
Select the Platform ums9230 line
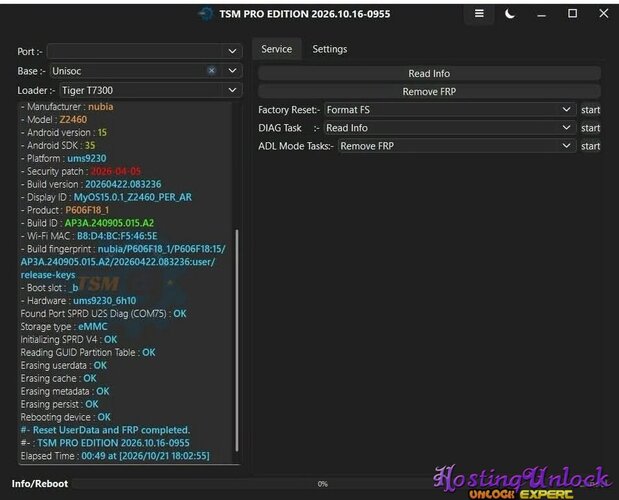63,158
